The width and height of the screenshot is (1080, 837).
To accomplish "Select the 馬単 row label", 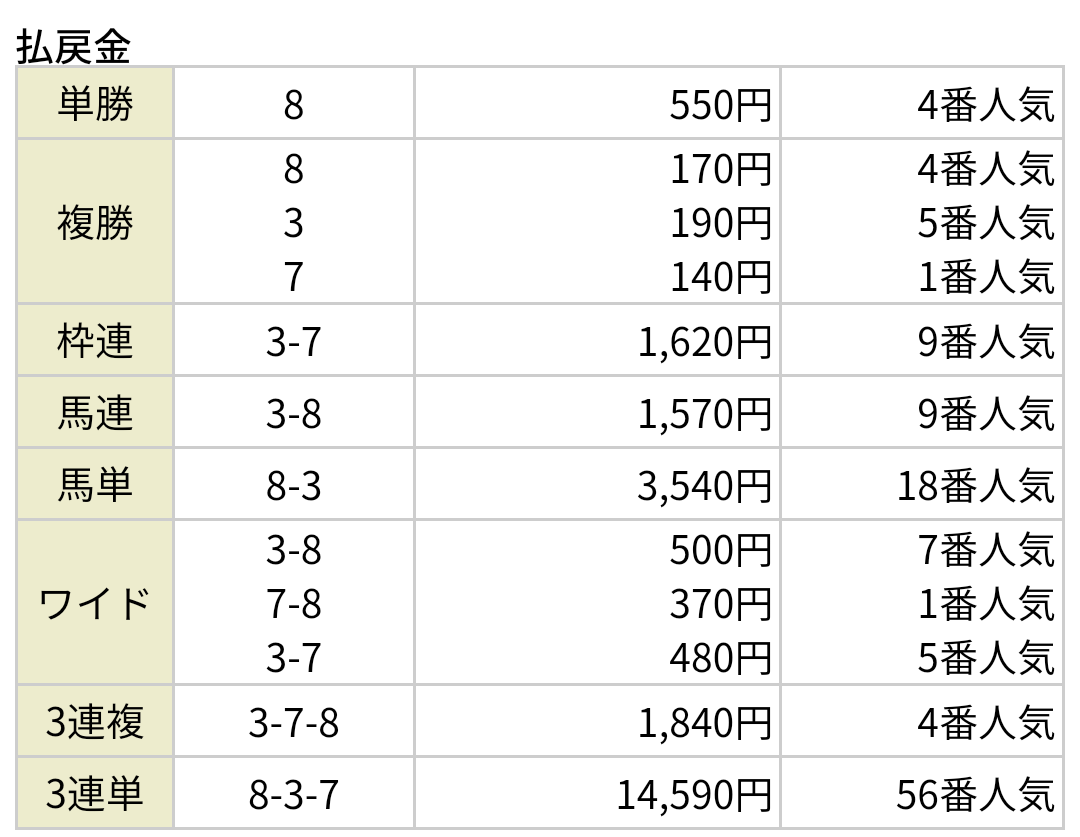I will pyautogui.click(x=95, y=484).
